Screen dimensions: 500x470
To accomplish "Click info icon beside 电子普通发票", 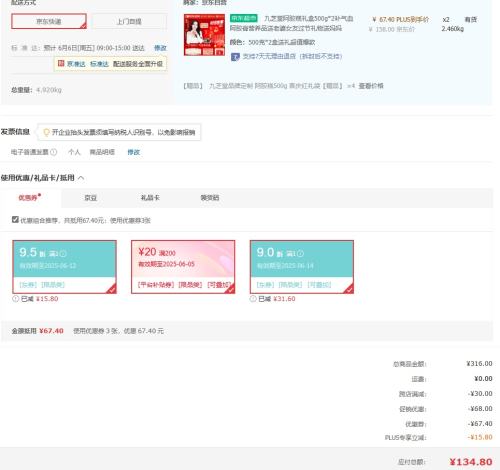I will tap(53, 152).
